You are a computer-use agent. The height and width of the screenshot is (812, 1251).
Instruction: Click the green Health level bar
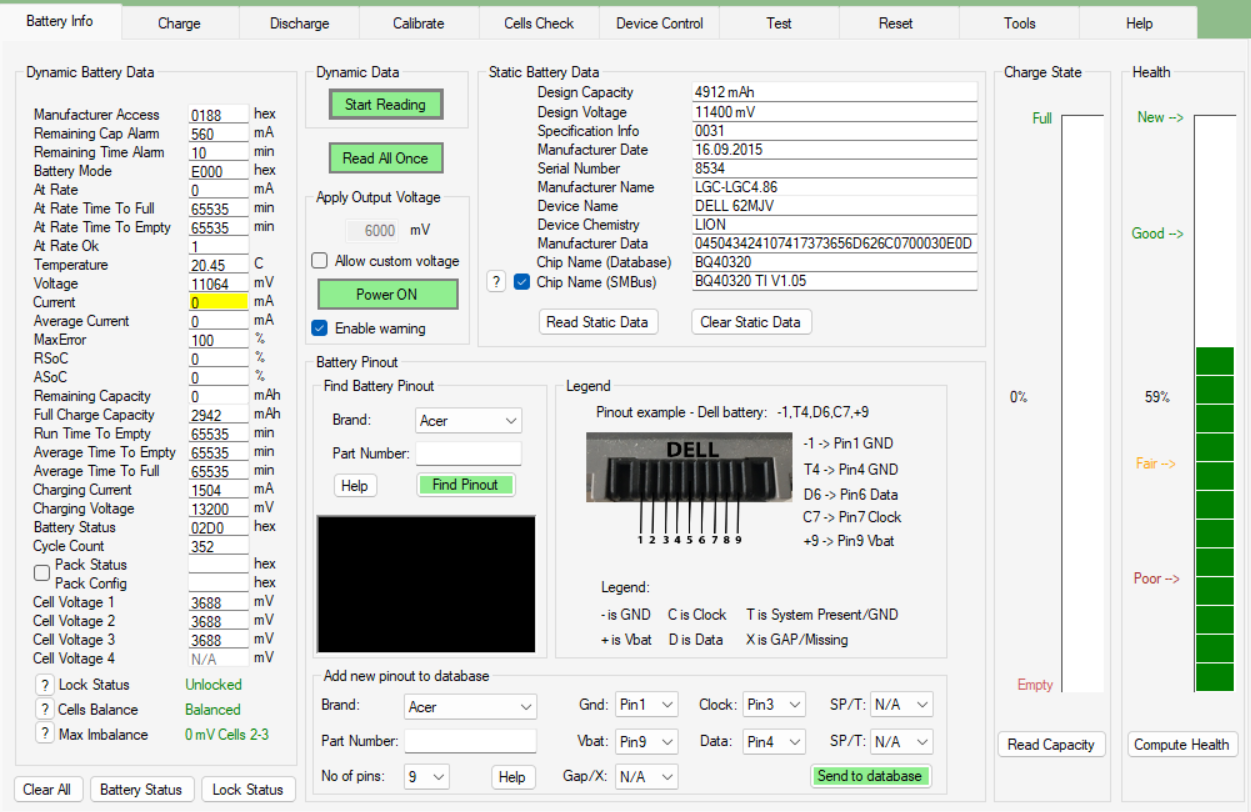coord(1214,518)
